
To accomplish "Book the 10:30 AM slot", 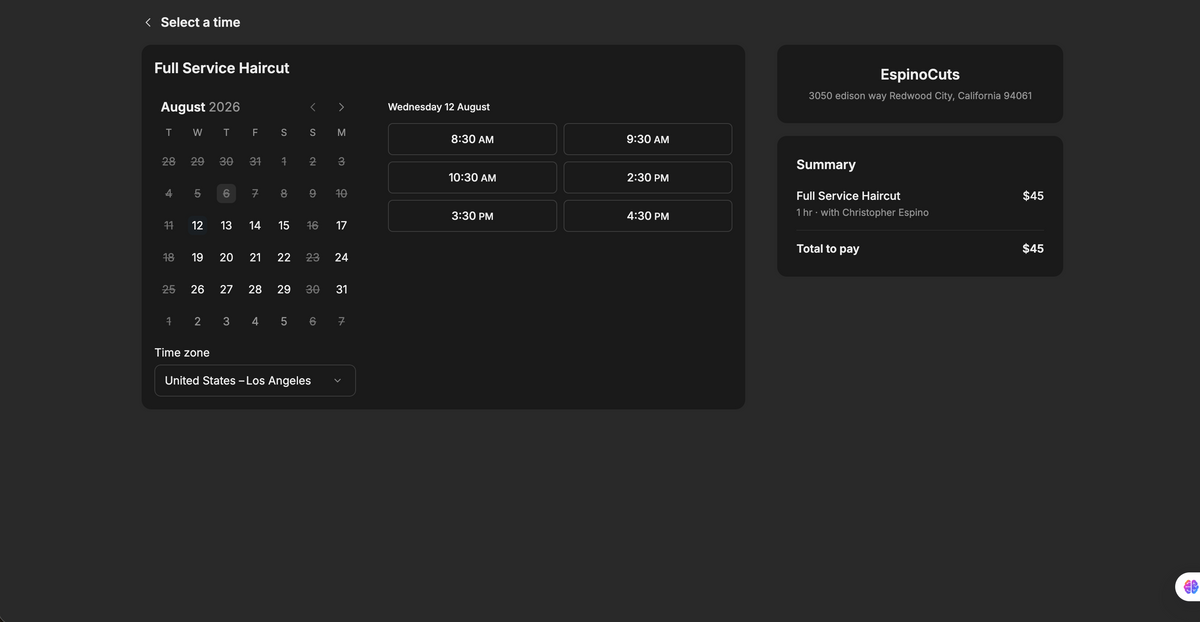I will click(472, 178).
